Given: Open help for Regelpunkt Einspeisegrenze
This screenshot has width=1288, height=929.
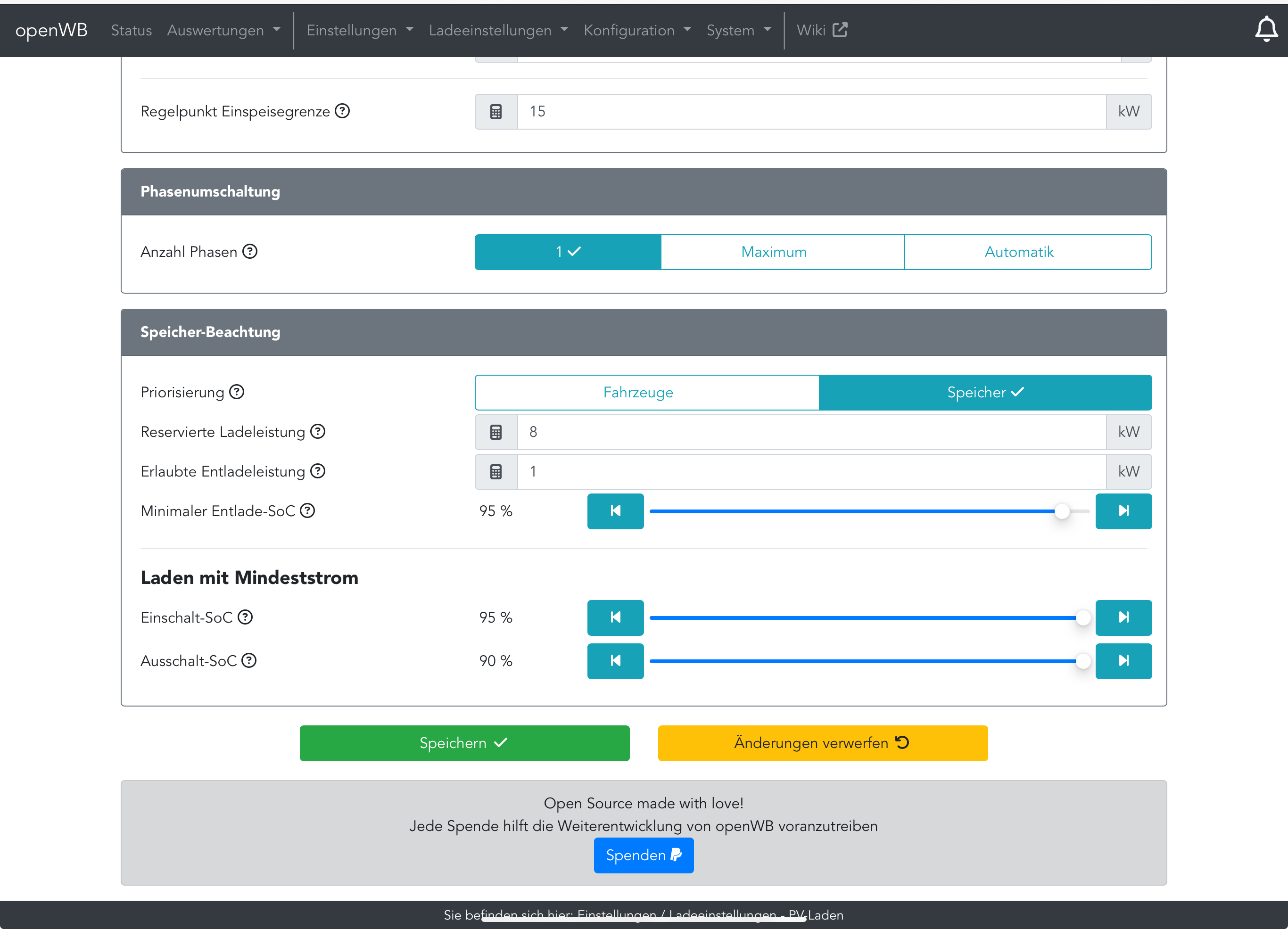Looking at the screenshot, I should coord(342,111).
